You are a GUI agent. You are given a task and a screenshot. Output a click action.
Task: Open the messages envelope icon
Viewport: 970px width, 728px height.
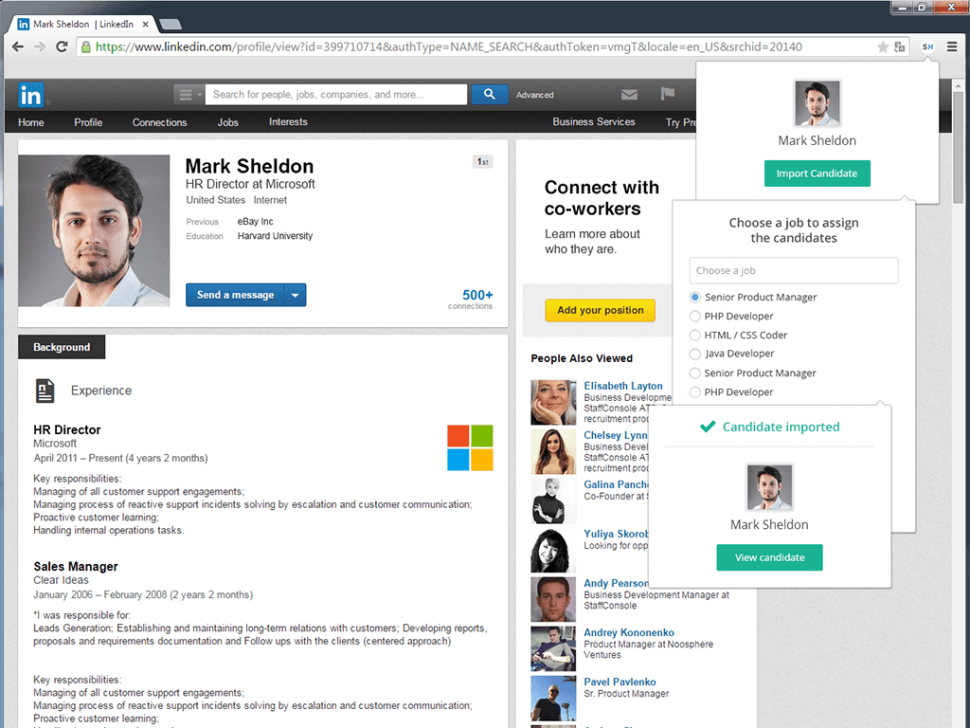pyautogui.click(x=629, y=95)
